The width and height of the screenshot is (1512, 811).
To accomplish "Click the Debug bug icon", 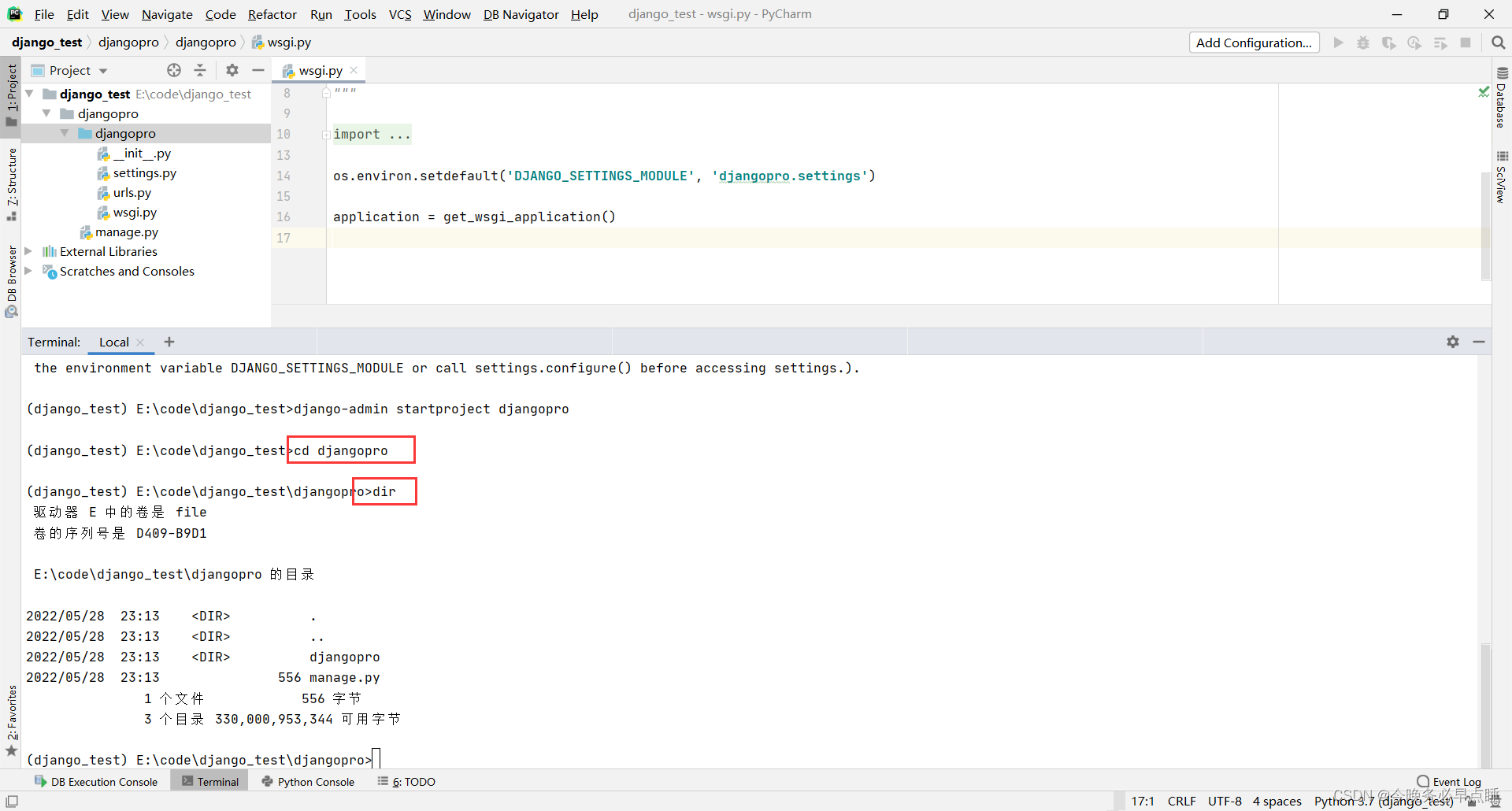I will 1363,43.
